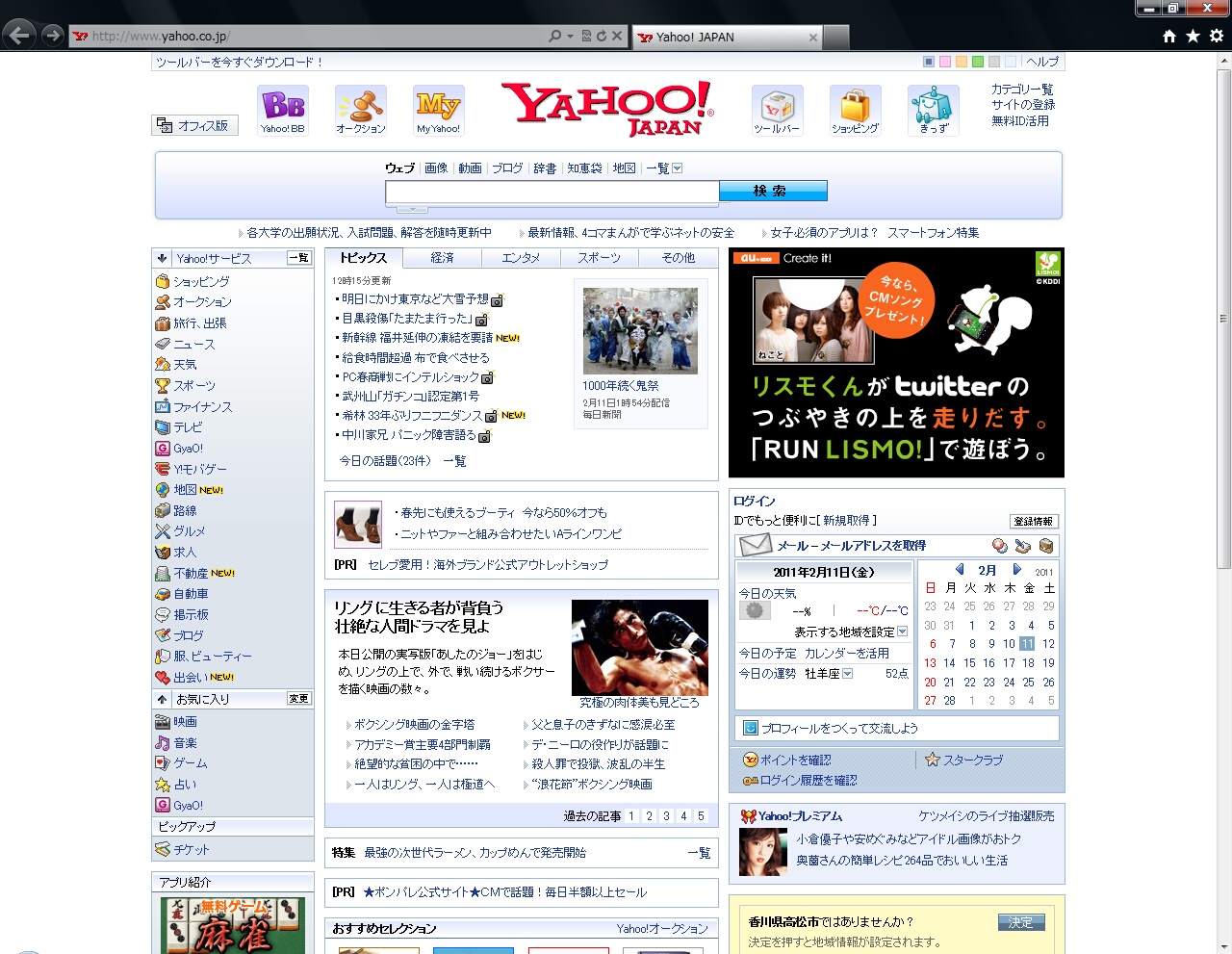
Task: Refresh the page with the address bar button
Action: click(602, 37)
